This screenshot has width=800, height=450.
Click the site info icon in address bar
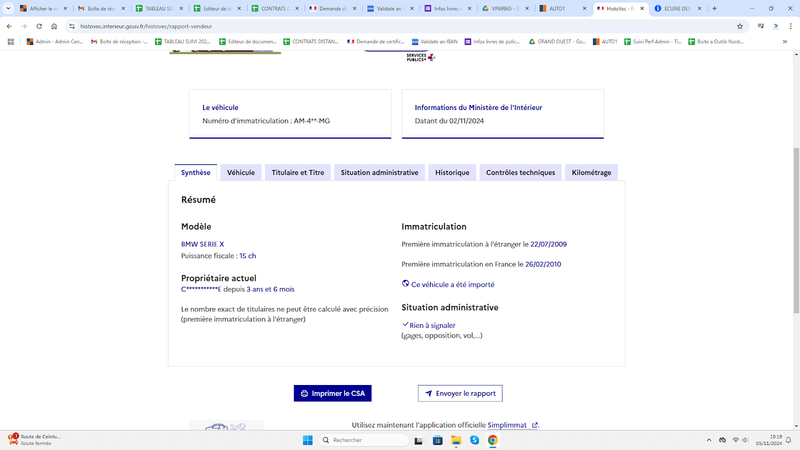coord(72,26)
